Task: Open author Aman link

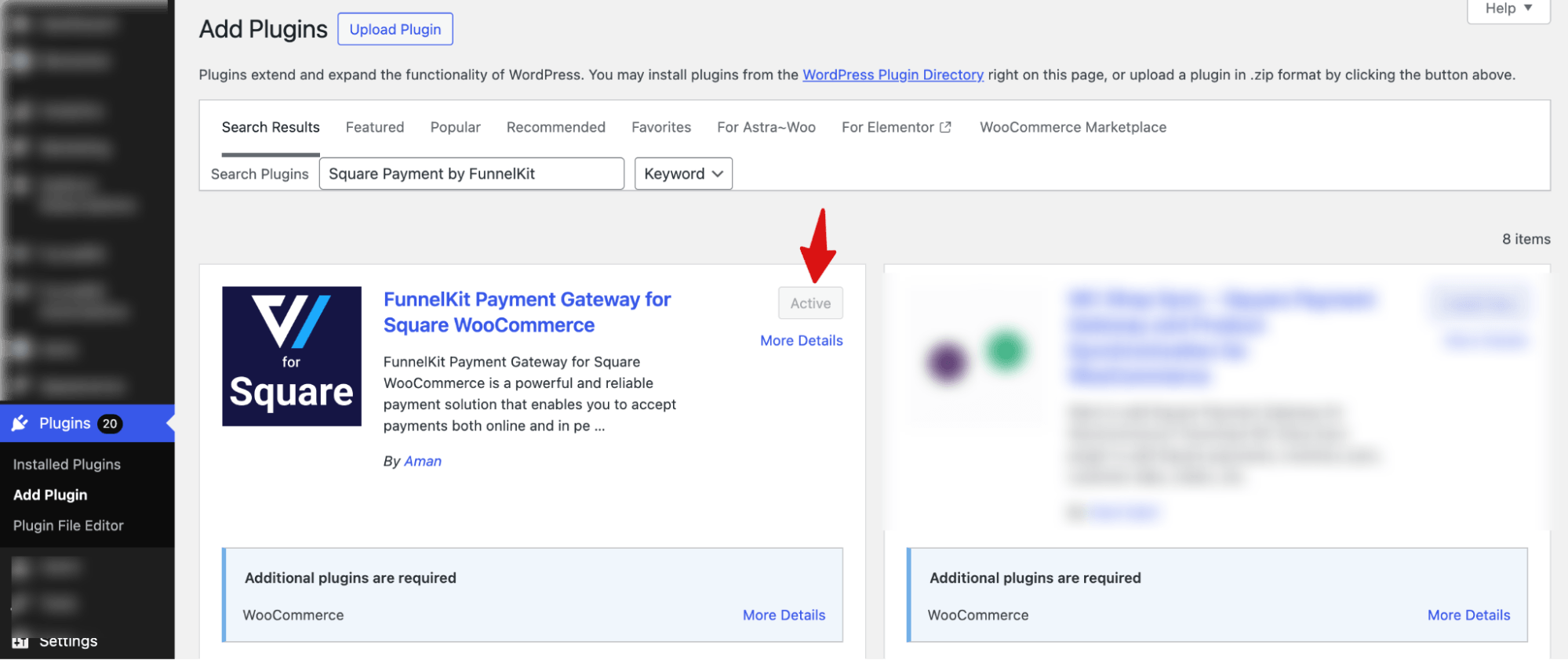Action: point(423,461)
